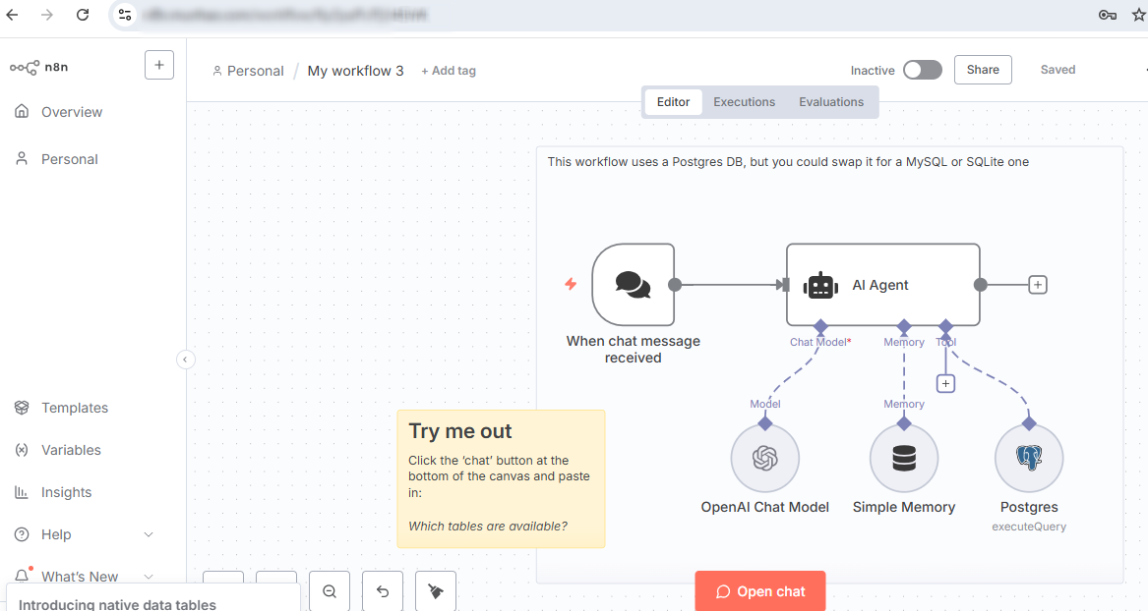The image size is (1148, 611).
Task: Expand the Help menu chevron
Action: click(x=149, y=534)
